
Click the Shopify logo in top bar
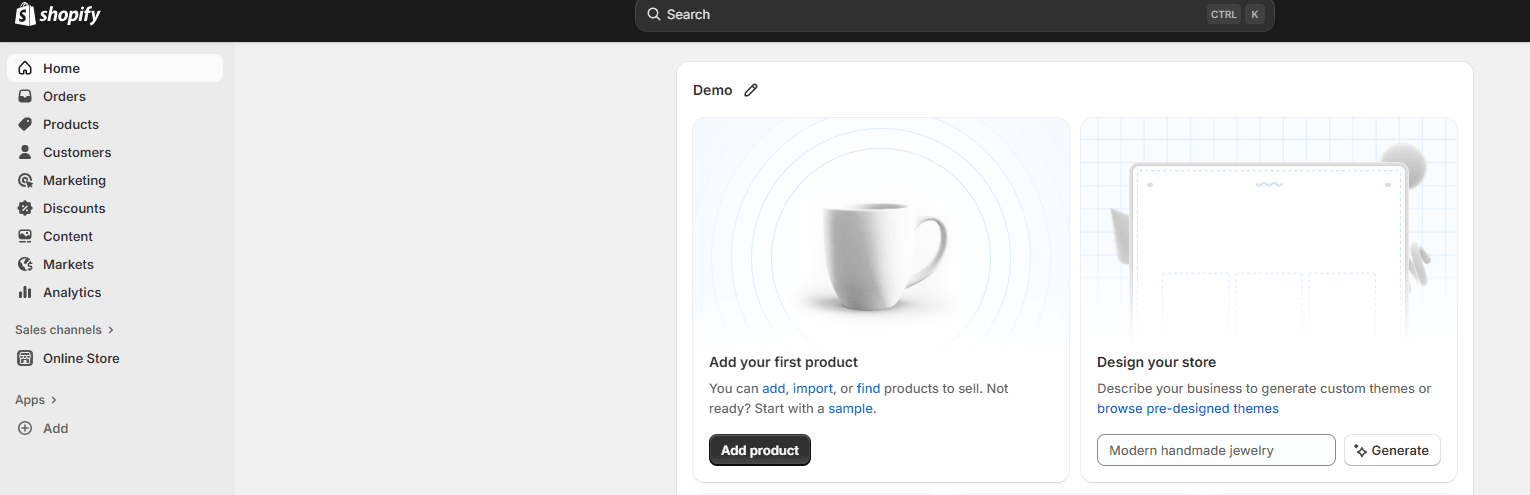coord(58,15)
